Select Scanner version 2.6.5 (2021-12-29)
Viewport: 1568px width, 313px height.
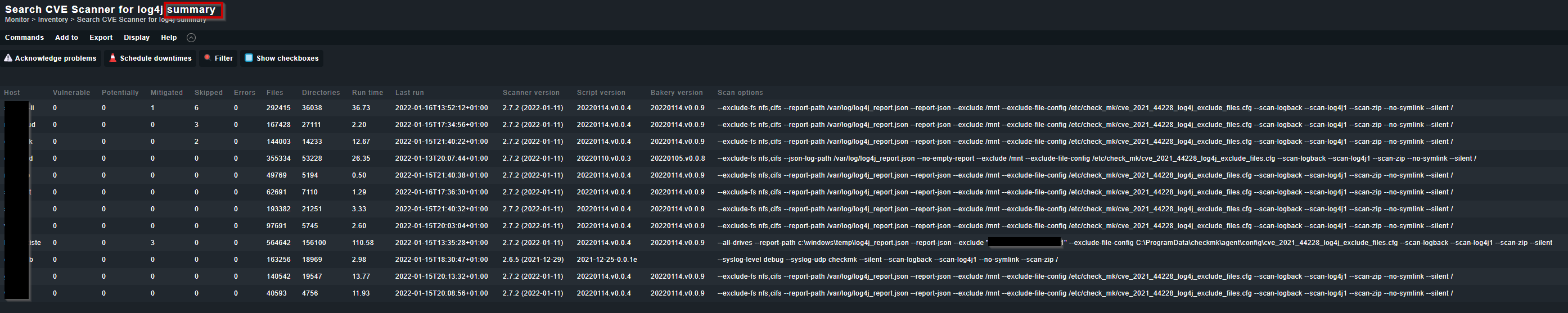533,260
